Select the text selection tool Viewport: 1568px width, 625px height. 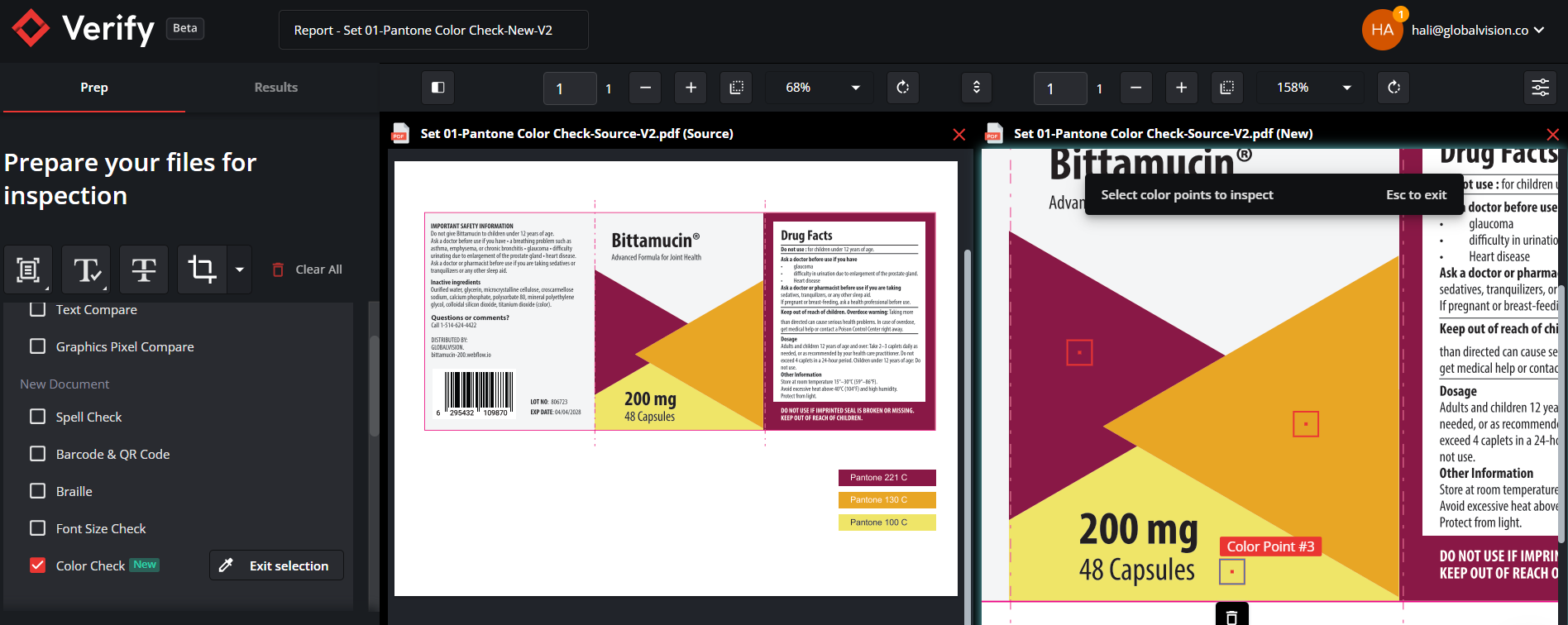86,270
